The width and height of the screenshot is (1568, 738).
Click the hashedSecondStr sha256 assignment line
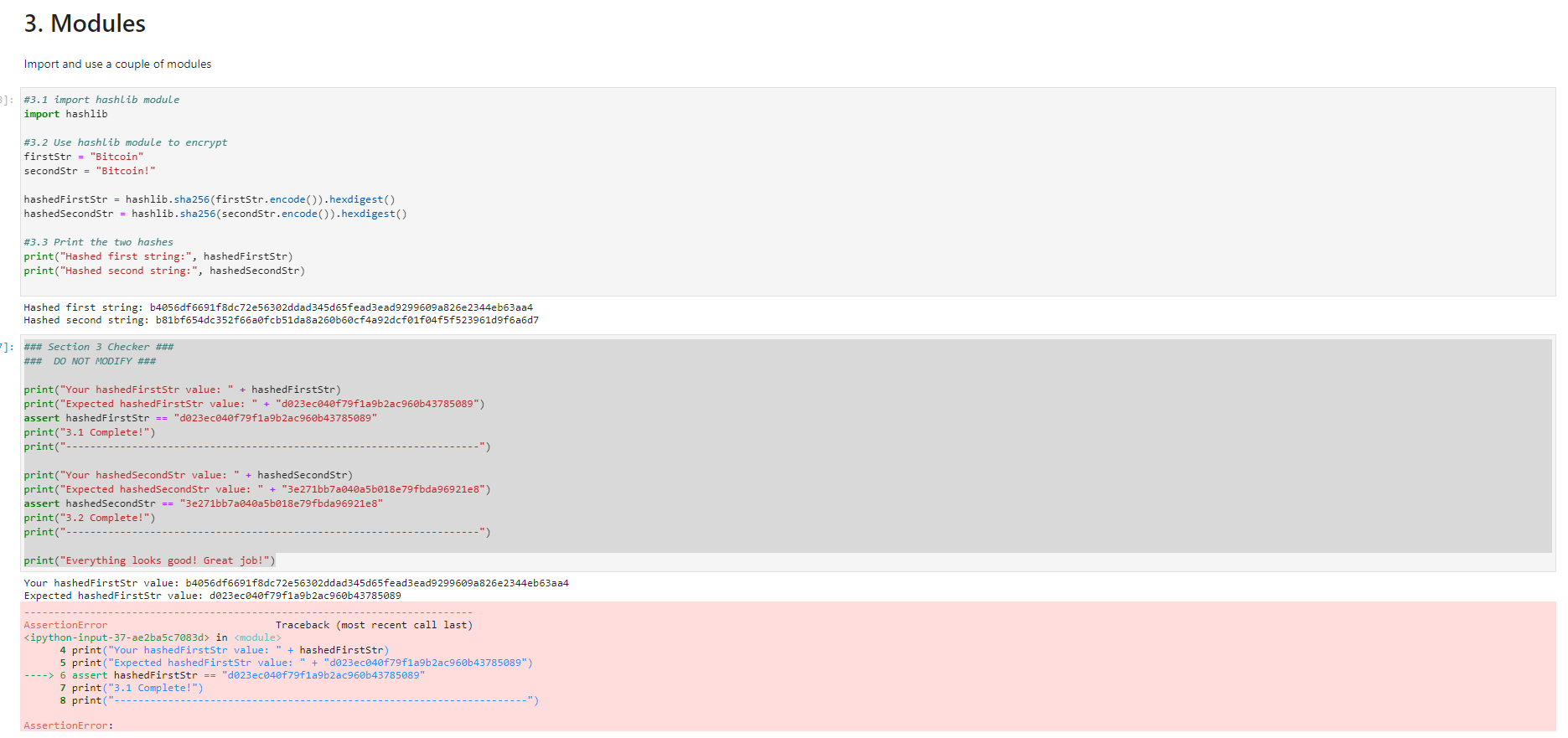point(215,214)
